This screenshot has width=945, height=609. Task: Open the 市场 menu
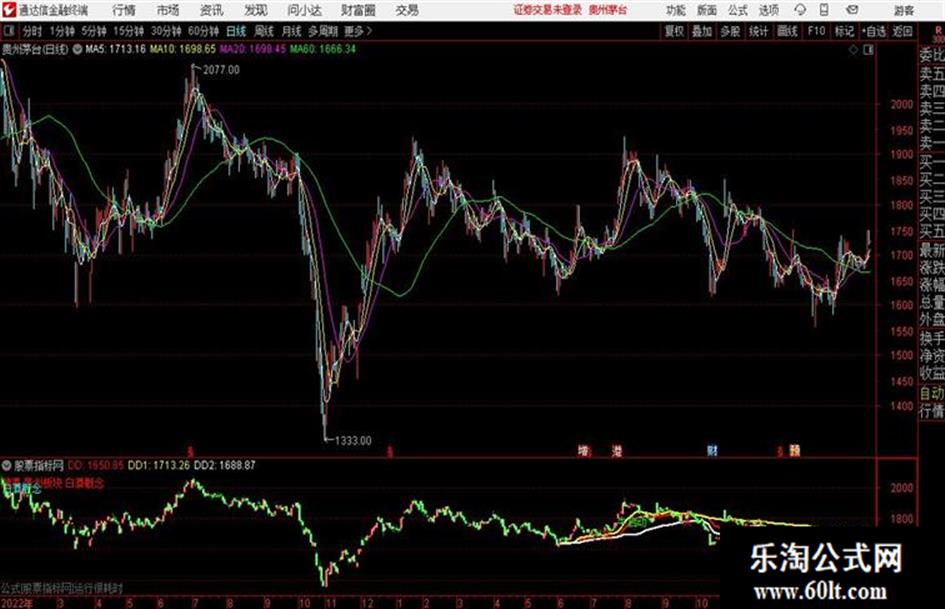(168, 10)
